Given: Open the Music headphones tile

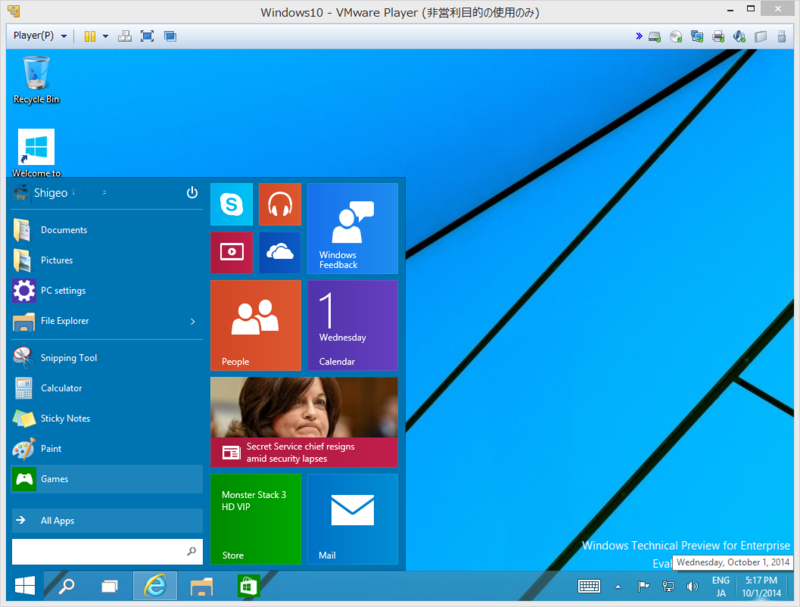Looking at the screenshot, I should click(x=280, y=204).
